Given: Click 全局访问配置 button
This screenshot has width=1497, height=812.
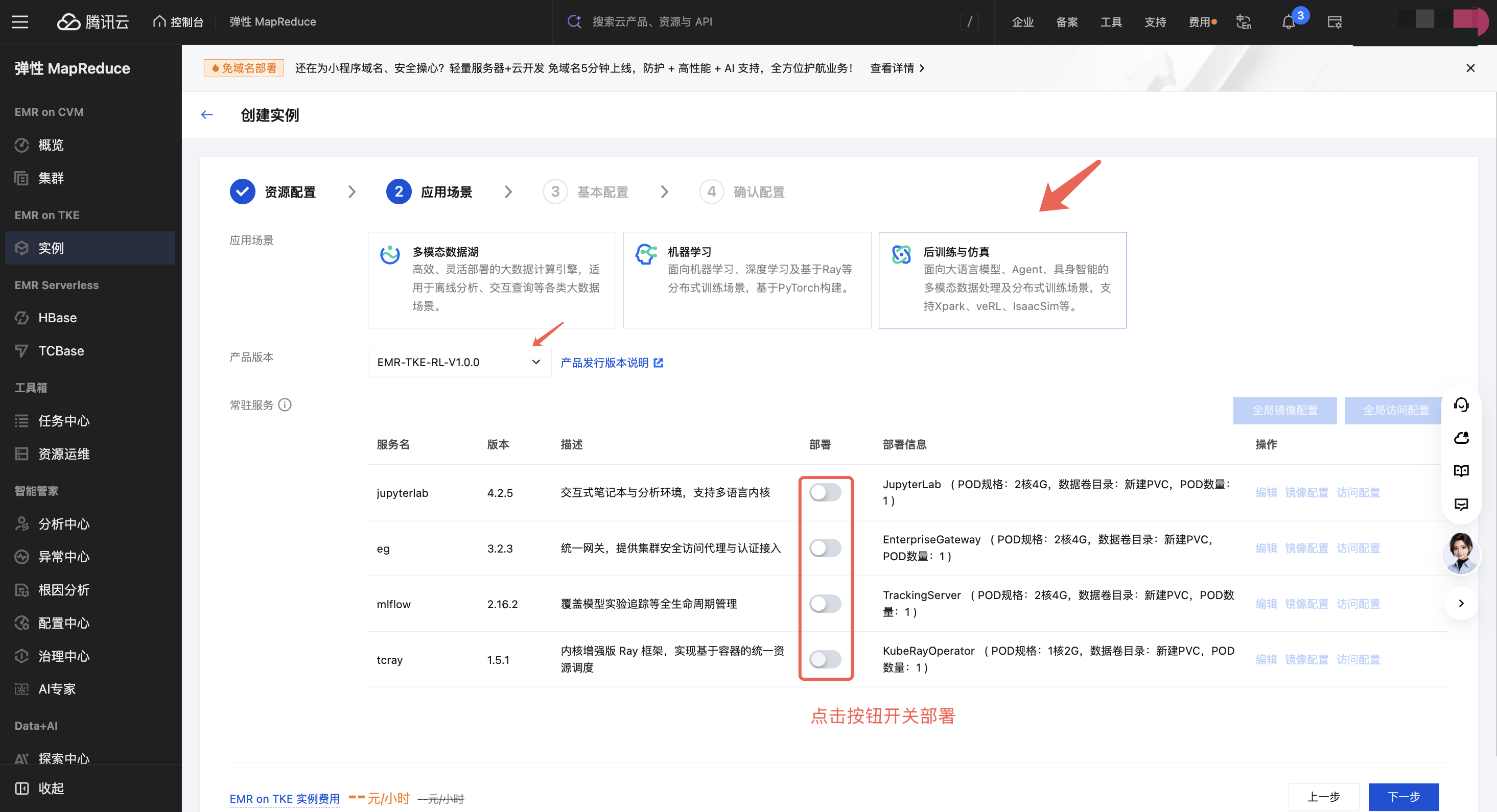Looking at the screenshot, I should click(1396, 411).
